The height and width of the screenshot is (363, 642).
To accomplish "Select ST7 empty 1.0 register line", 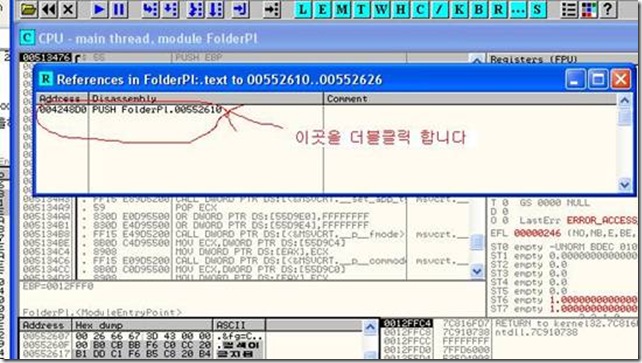I will tap(563, 308).
